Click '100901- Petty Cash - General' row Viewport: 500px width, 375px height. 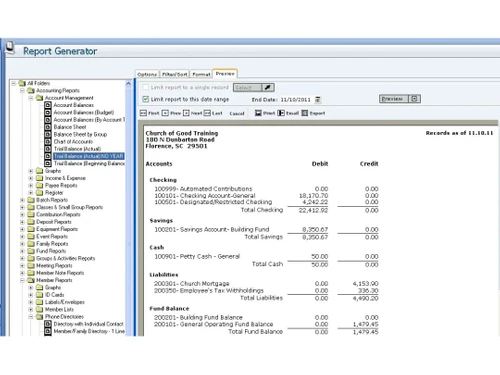[266, 256]
